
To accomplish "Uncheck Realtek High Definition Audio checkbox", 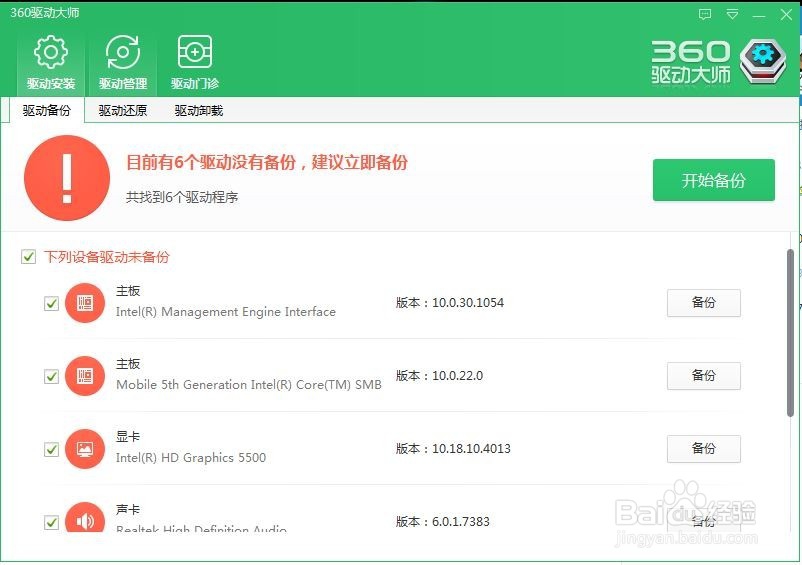I will [51, 523].
